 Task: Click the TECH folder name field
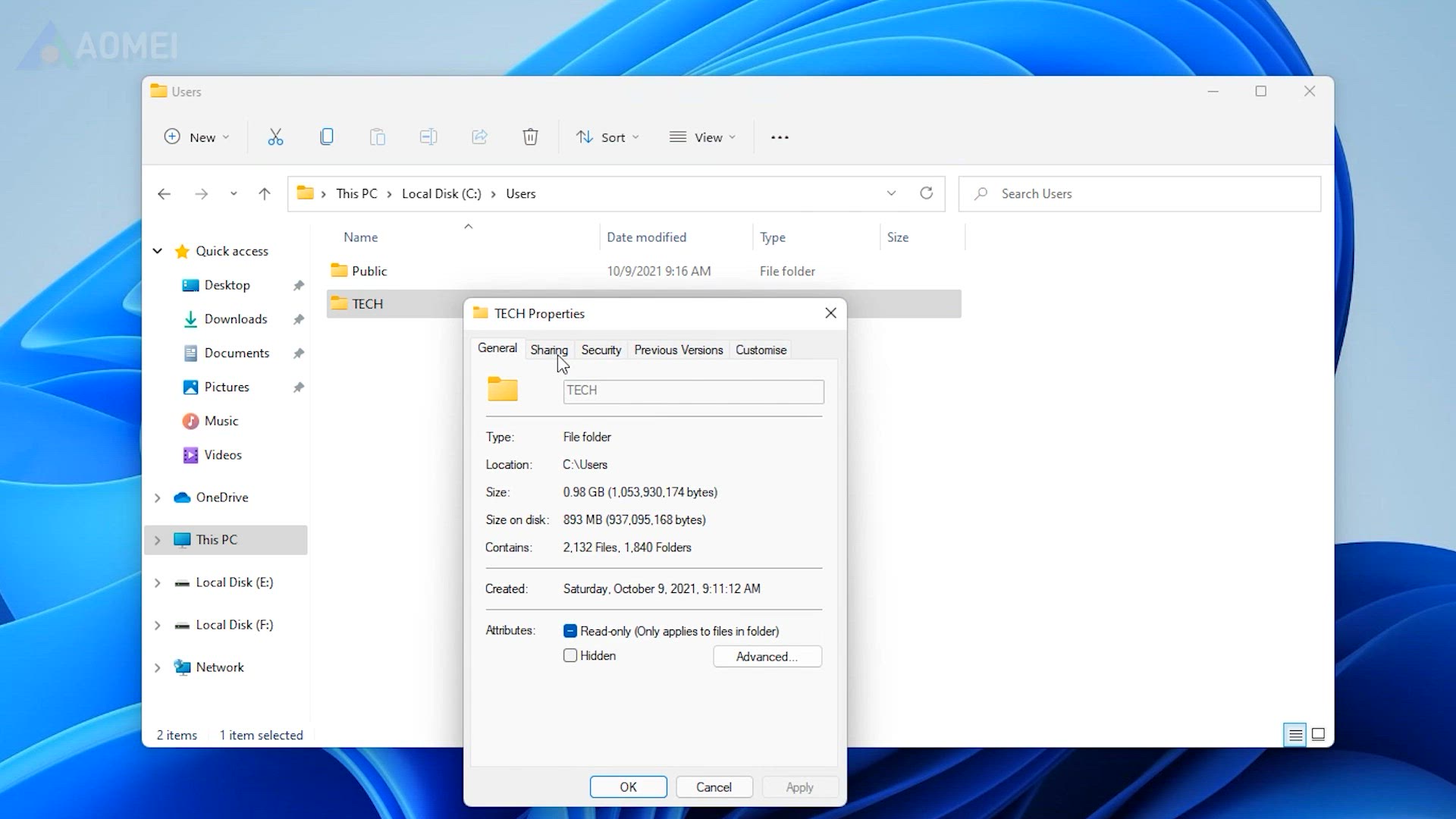(694, 391)
